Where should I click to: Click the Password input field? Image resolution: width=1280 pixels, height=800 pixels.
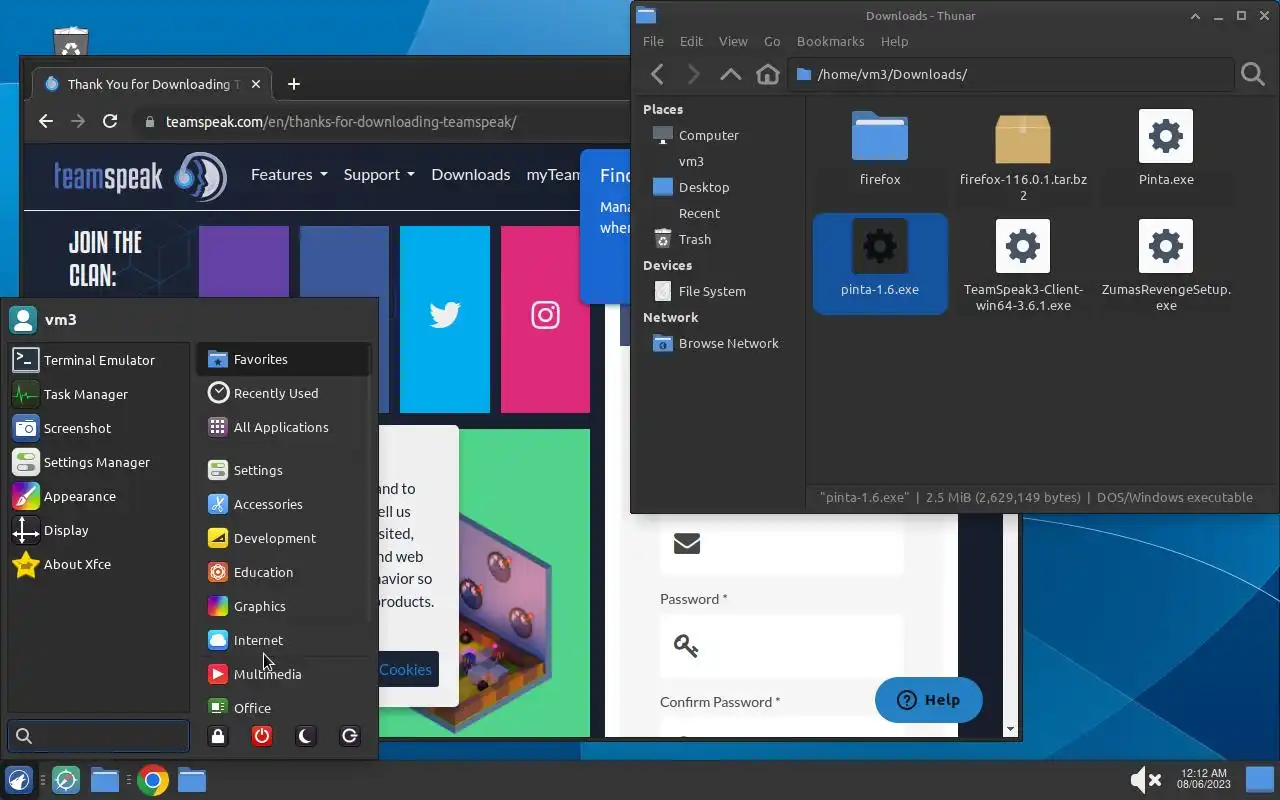tap(781, 646)
